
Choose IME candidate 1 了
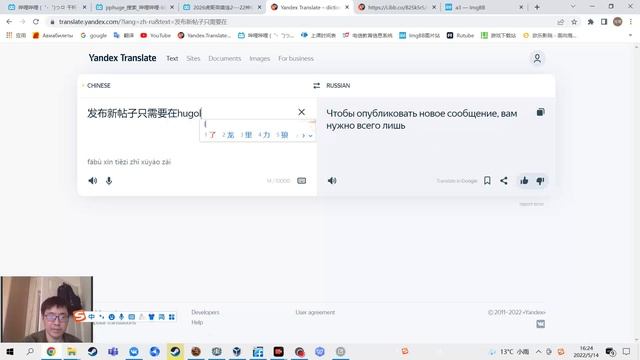(211, 135)
